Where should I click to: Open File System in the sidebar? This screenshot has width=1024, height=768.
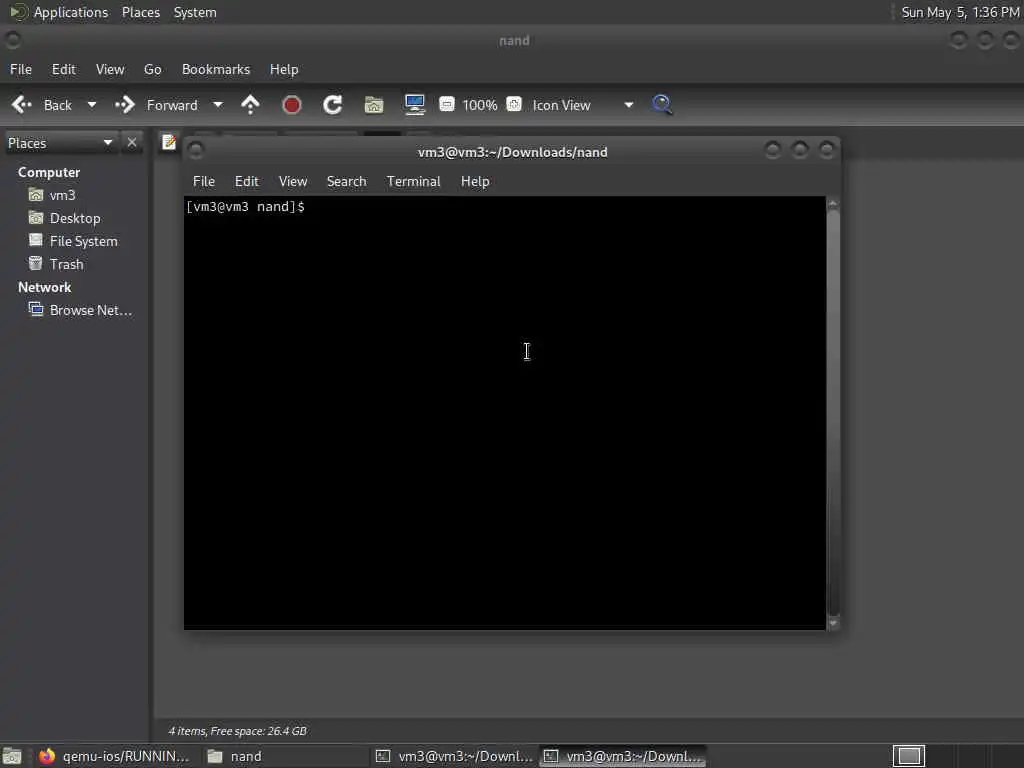pyautogui.click(x=84, y=241)
